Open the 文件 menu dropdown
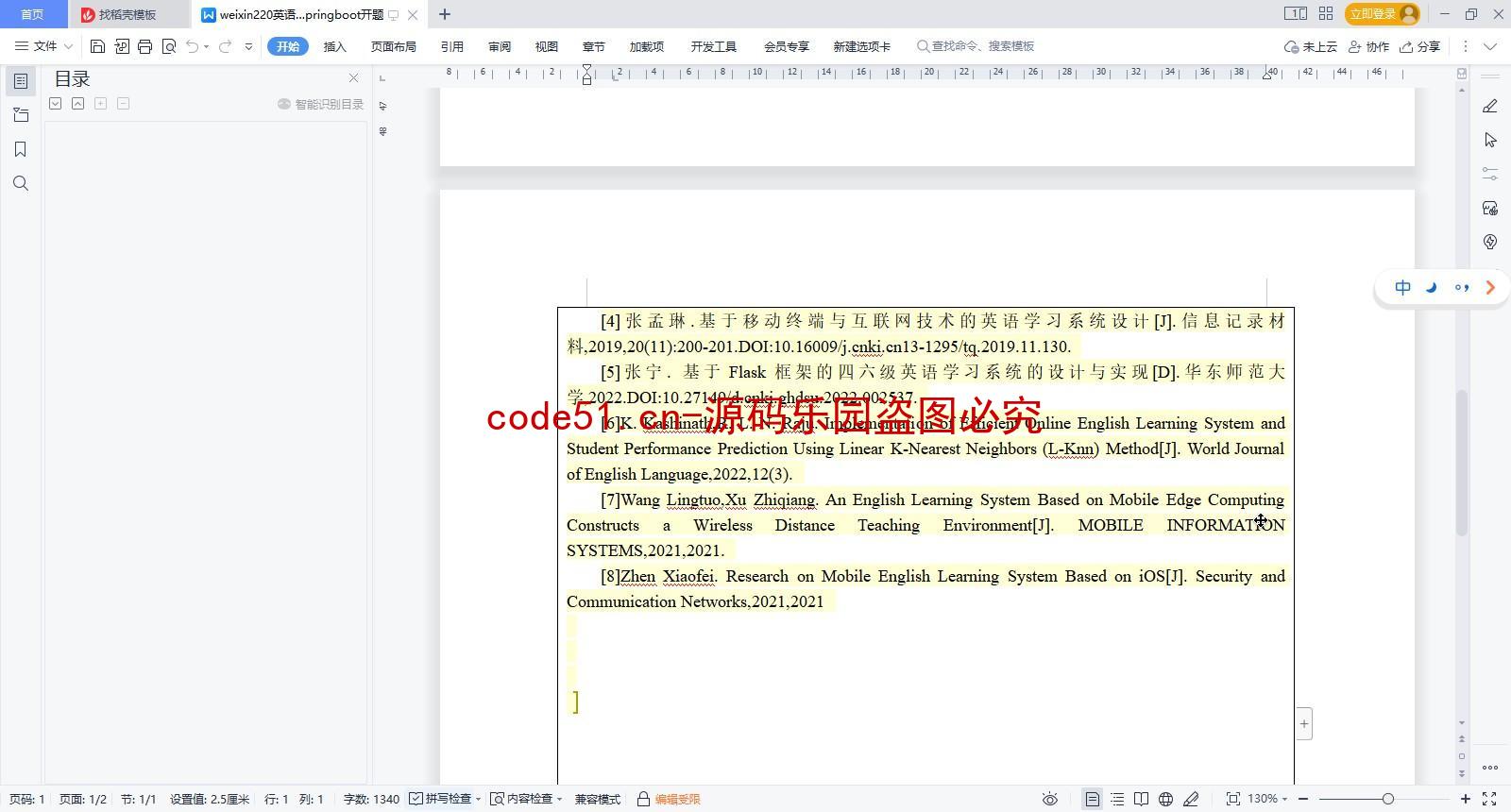Image resolution: width=1511 pixels, height=812 pixels. 43,46
